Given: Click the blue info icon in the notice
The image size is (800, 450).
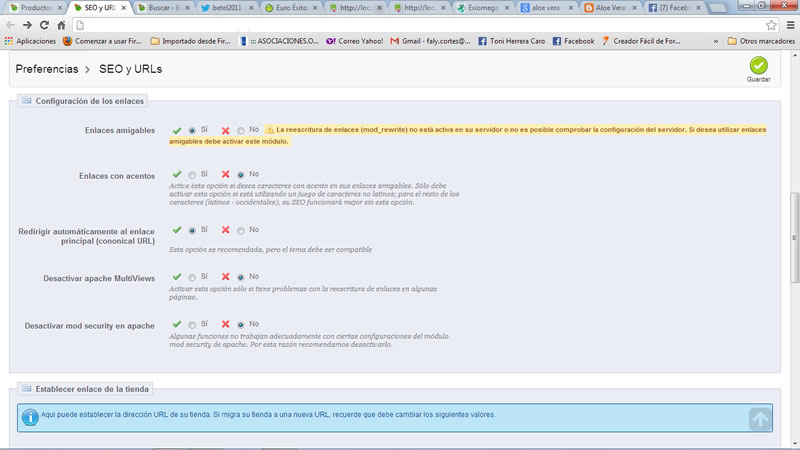Looking at the screenshot, I should 30,417.
